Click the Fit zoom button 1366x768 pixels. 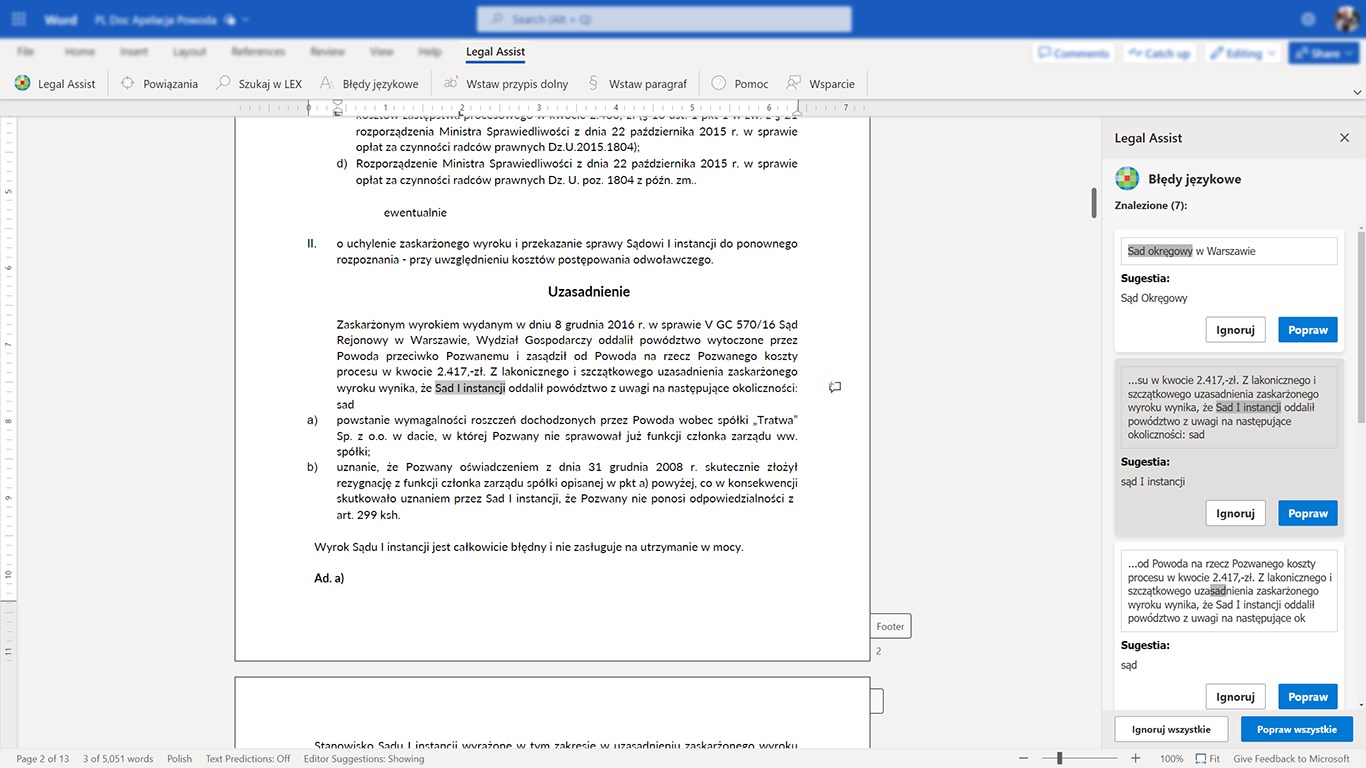pyautogui.click(x=1208, y=759)
